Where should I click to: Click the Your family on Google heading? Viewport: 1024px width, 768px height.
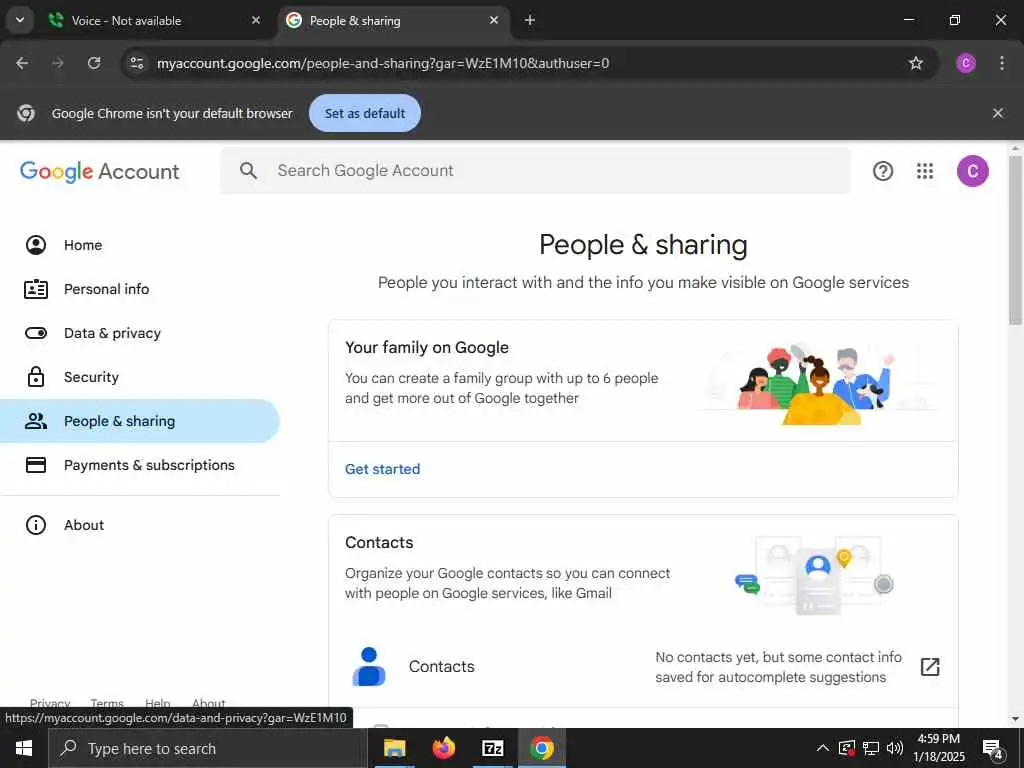click(427, 347)
